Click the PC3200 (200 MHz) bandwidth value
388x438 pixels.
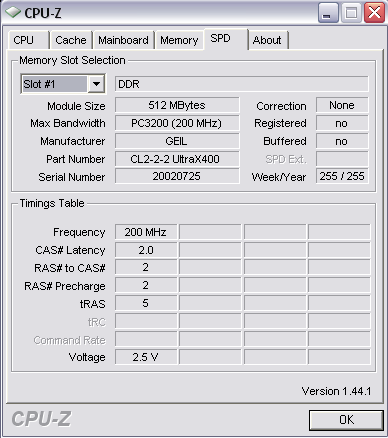[x=177, y=123]
